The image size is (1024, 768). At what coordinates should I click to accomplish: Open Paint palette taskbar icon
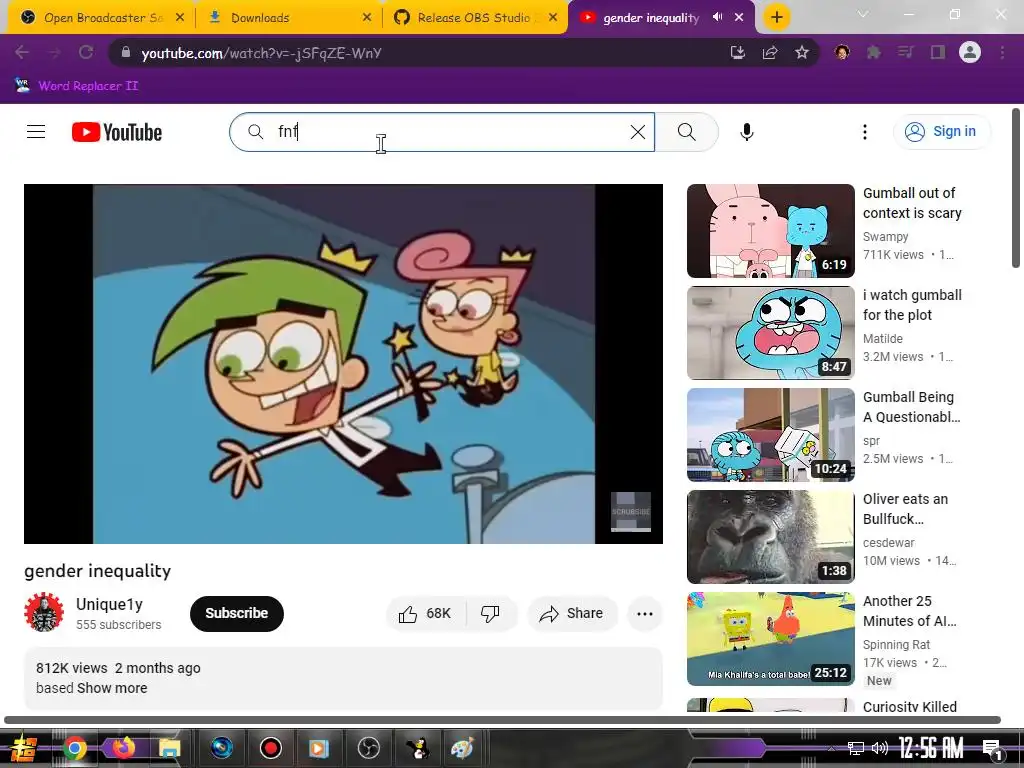point(462,748)
